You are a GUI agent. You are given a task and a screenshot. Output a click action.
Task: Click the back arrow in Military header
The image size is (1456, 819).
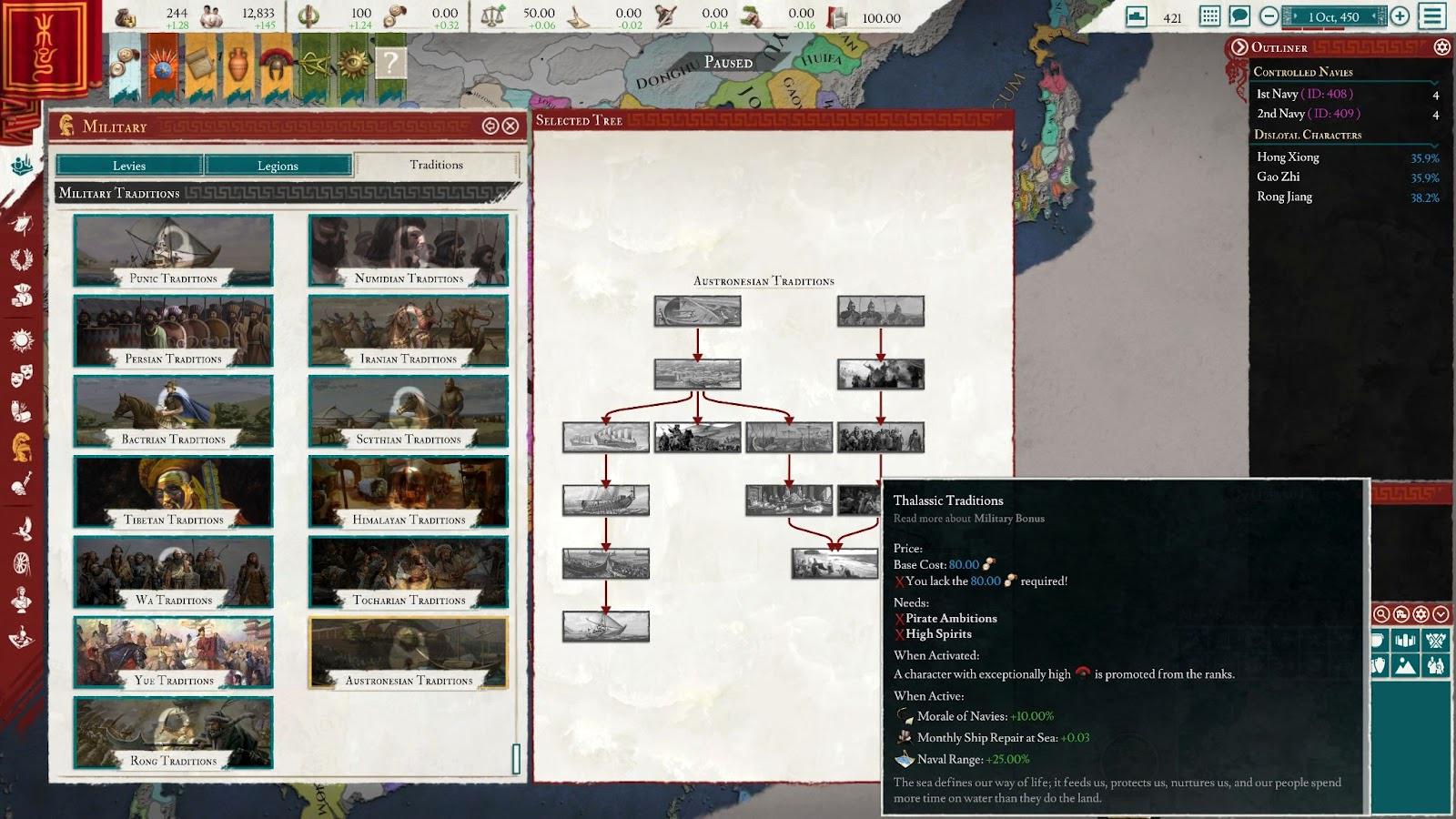click(x=490, y=126)
